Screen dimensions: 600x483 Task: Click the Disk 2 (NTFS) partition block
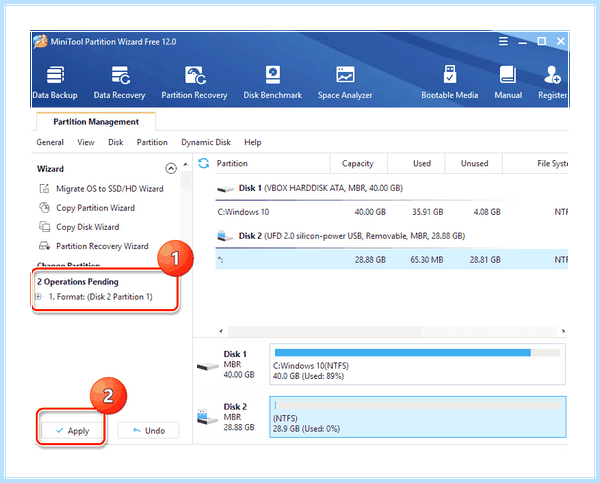417,417
